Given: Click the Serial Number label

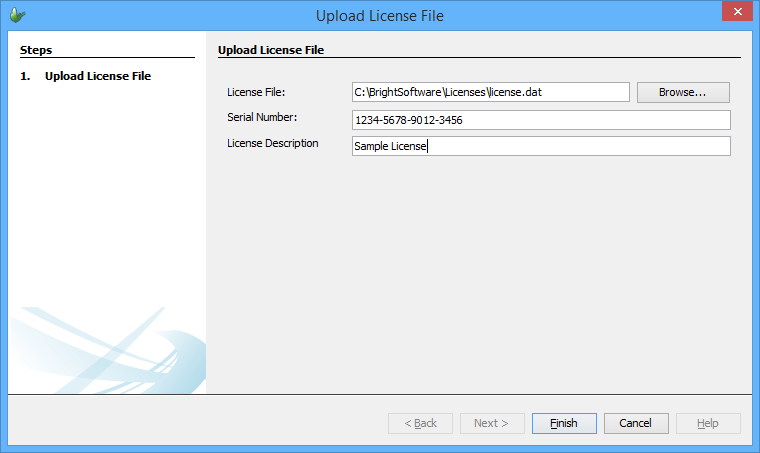Looking at the screenshot, I should tap(262, 118).
